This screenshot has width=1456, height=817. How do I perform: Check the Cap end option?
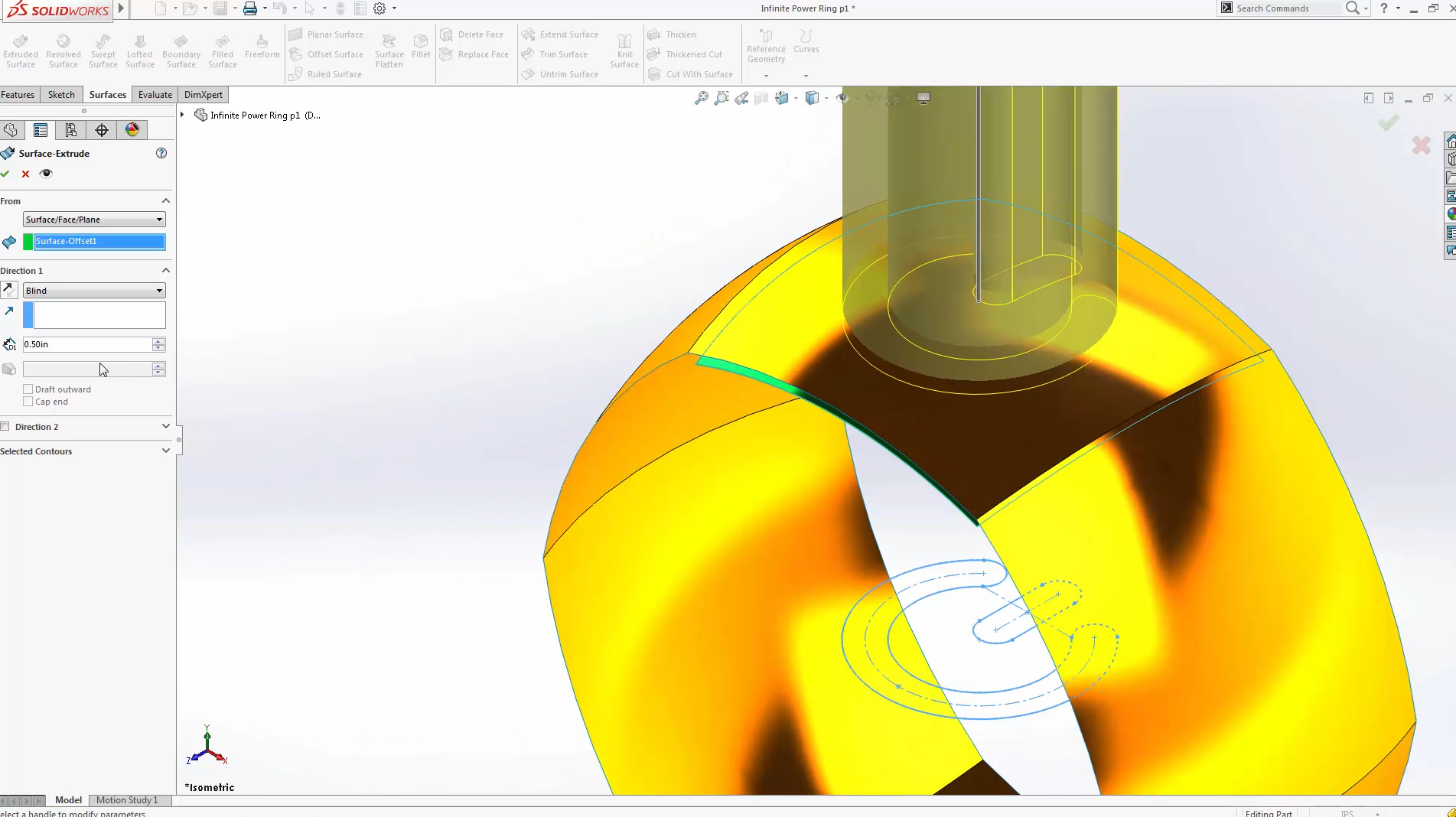tap(28, 402)
